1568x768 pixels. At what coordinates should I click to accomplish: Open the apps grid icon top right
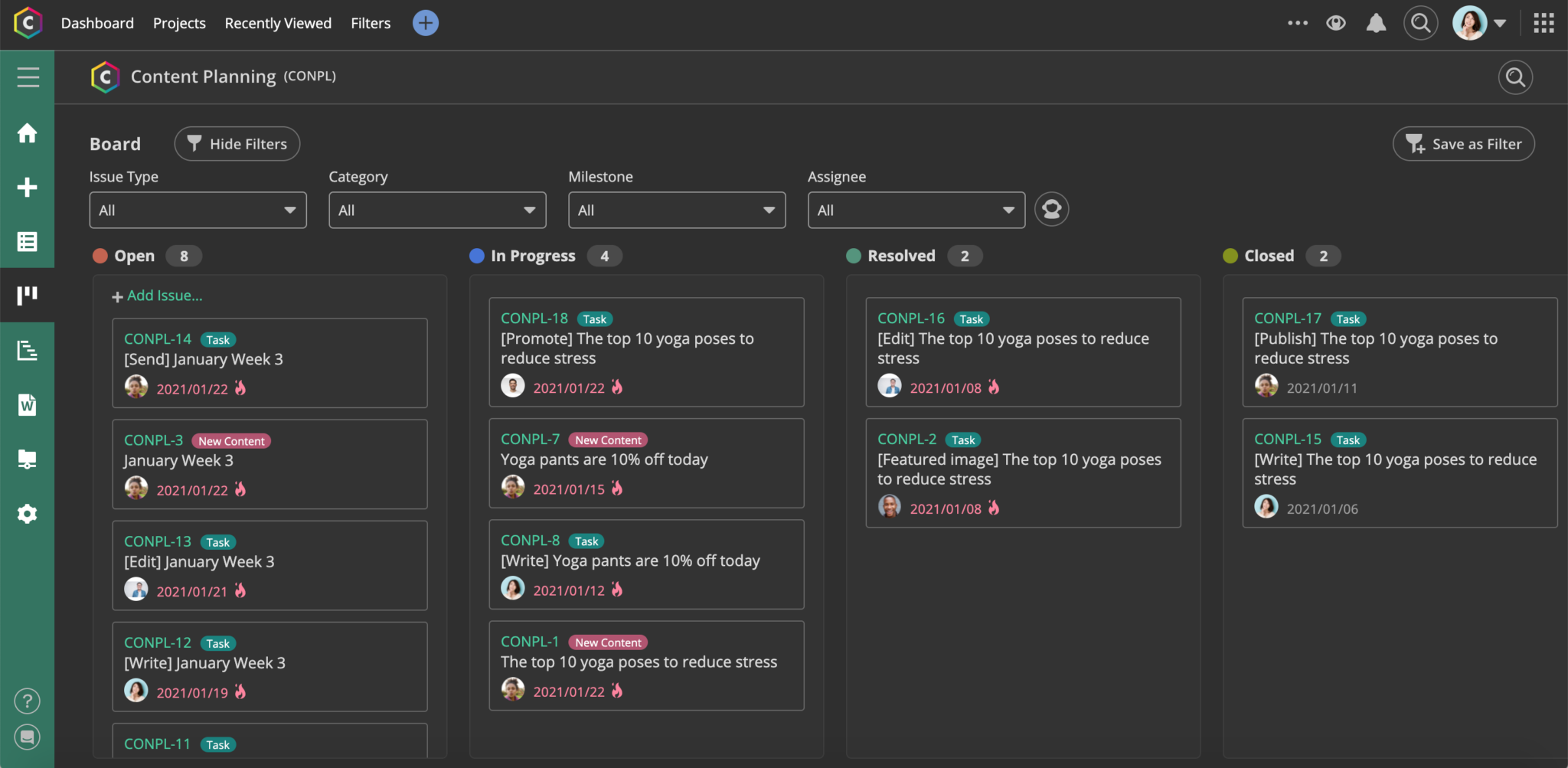pos(1543,22)
